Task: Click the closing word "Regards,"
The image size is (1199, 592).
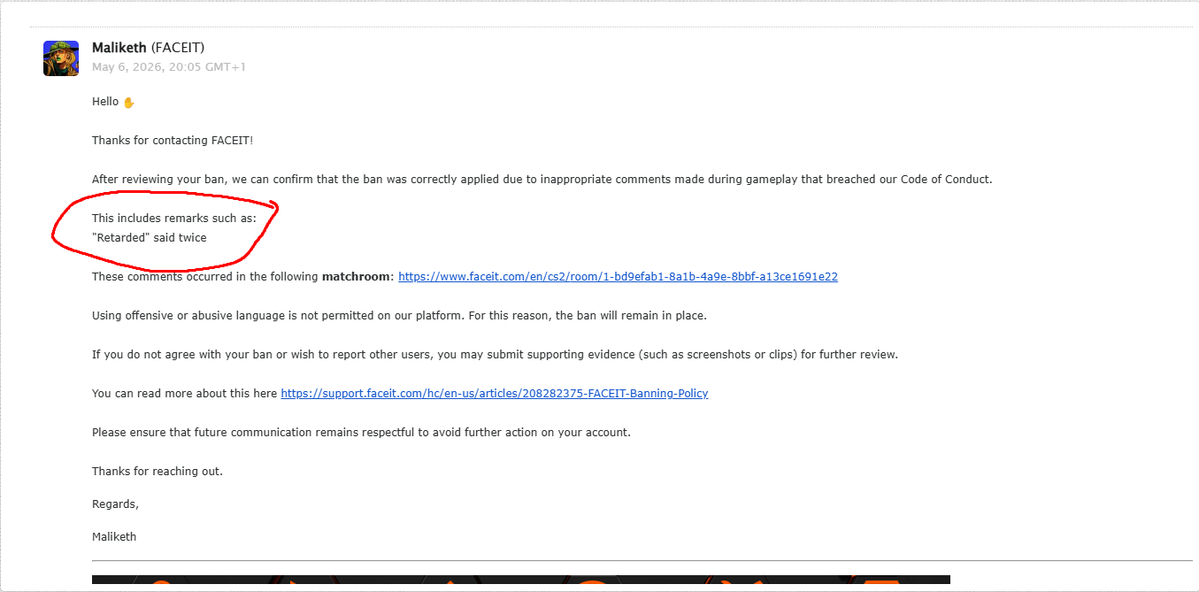Action: click(x=115, y=505)
